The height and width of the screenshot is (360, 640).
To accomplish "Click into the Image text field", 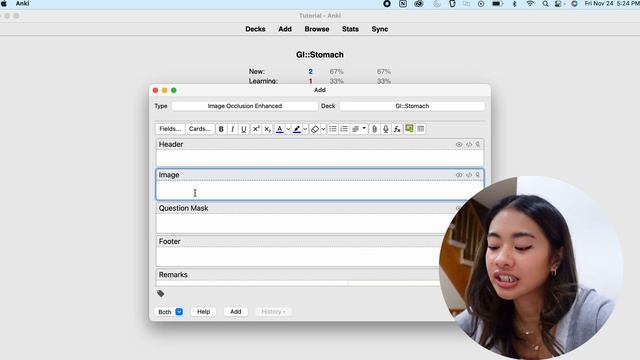I will click(x=320, y=190).
